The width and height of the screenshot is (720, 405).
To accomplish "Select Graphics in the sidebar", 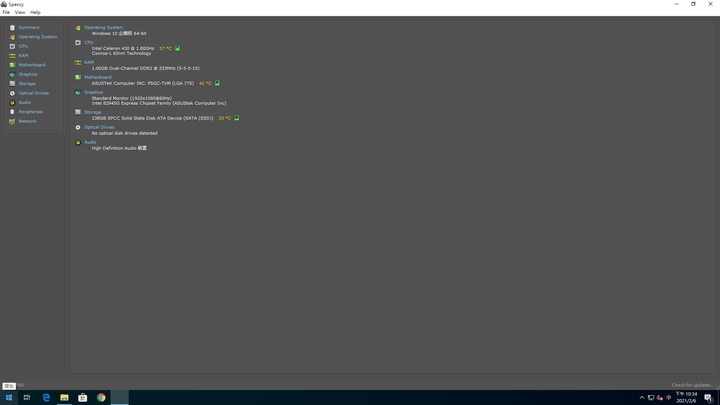I will (28, 74).
